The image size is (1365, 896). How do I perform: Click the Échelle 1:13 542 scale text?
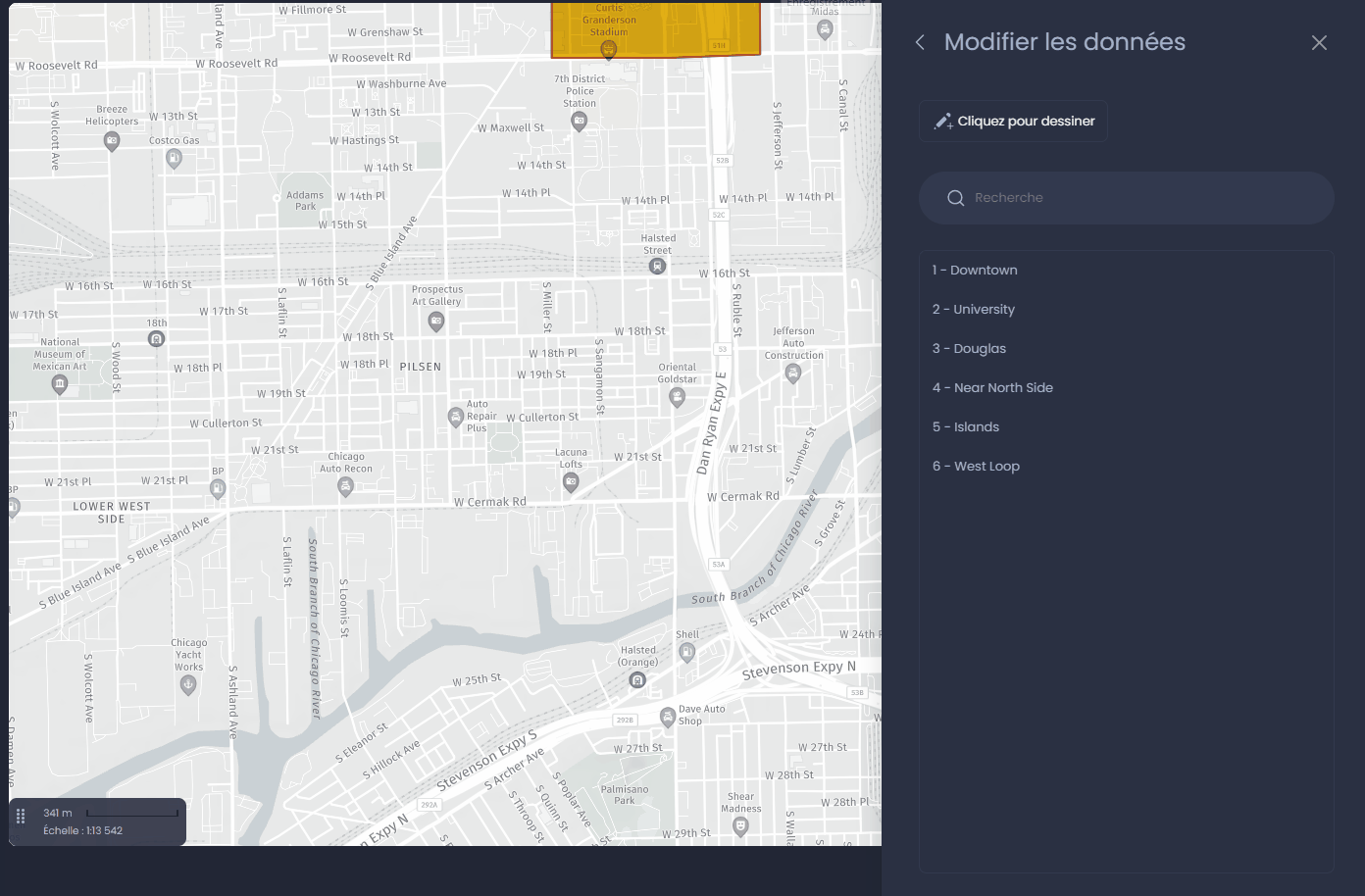coord(82,831)
